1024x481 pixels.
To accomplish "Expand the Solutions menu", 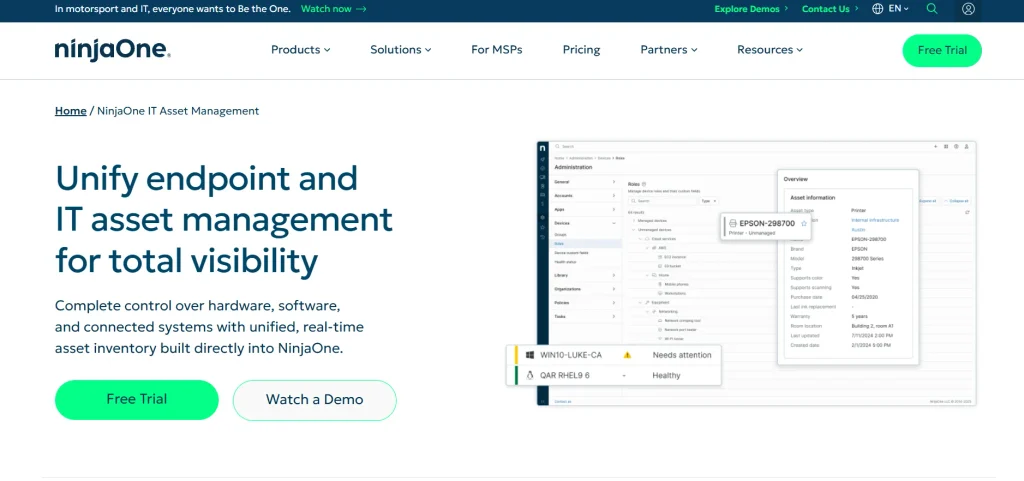I will point(400,50).
